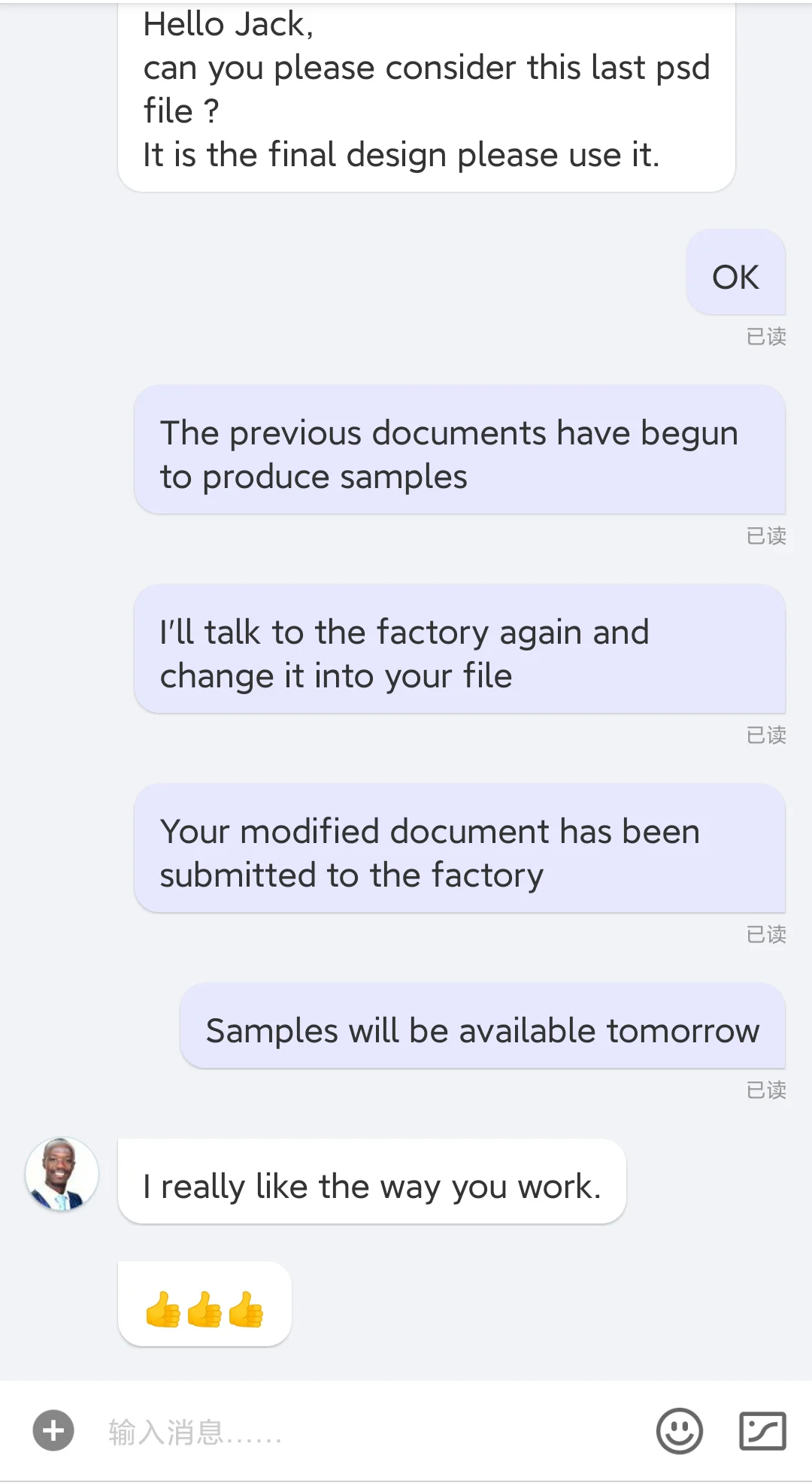Image resolution: width=812 pixels, height=1483 pixels.
Task: Tap the "OK" reply bubble
Action: [x=735, y=277]
